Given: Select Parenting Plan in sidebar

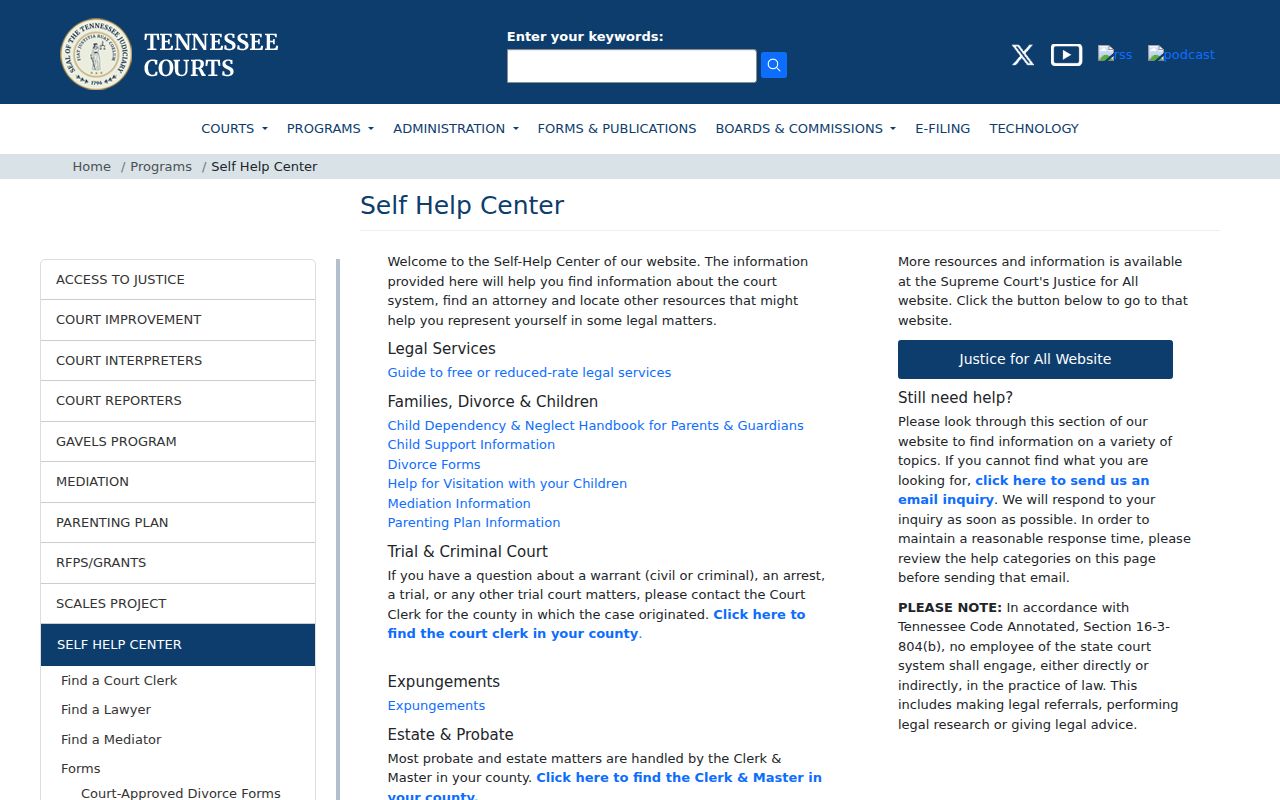Looking at the screenshot, I should tap(178, 522).
